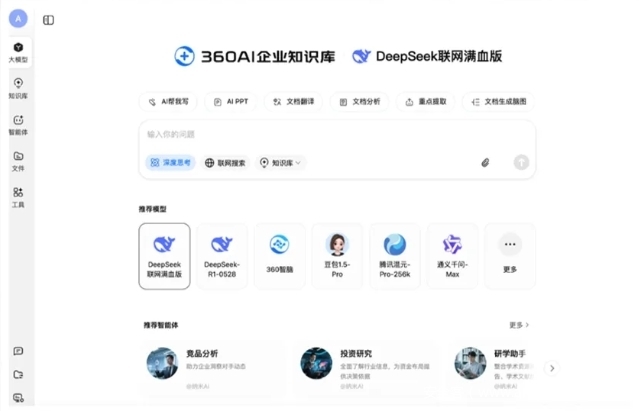Select 大模型 in the left sidebar
The height and width of the screenshot is (411, 639).
click(x=18, y=52)
